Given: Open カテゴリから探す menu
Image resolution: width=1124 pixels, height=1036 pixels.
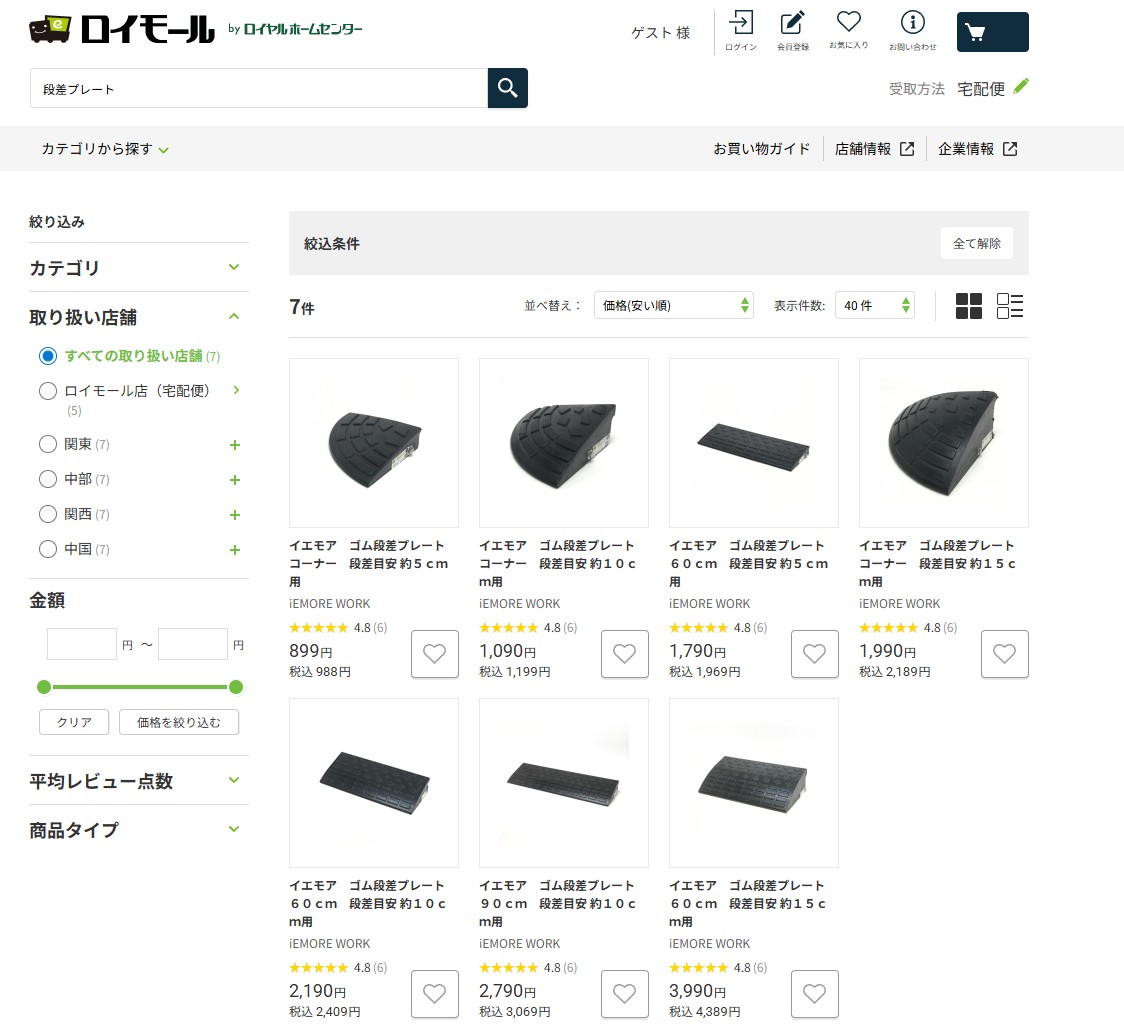Looking at the screenshot, I should pos(105,149).
